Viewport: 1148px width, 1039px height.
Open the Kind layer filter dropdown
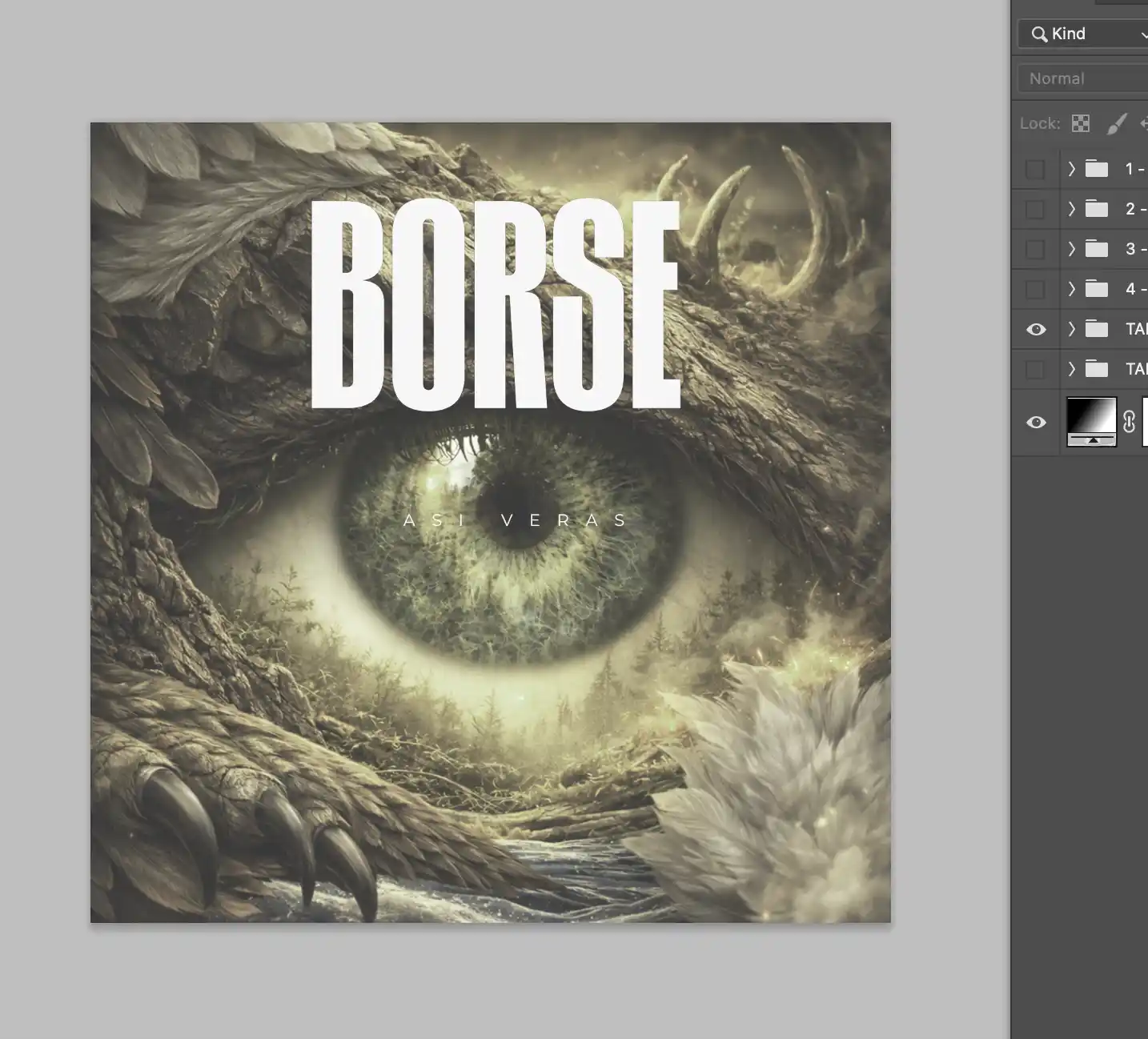click(1089, 34)
